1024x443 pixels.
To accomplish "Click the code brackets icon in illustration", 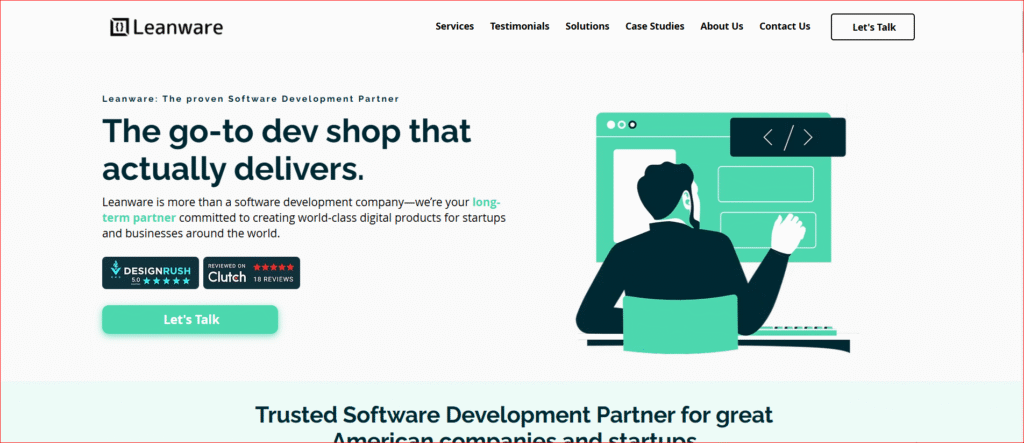I will [x=788, y=137].
